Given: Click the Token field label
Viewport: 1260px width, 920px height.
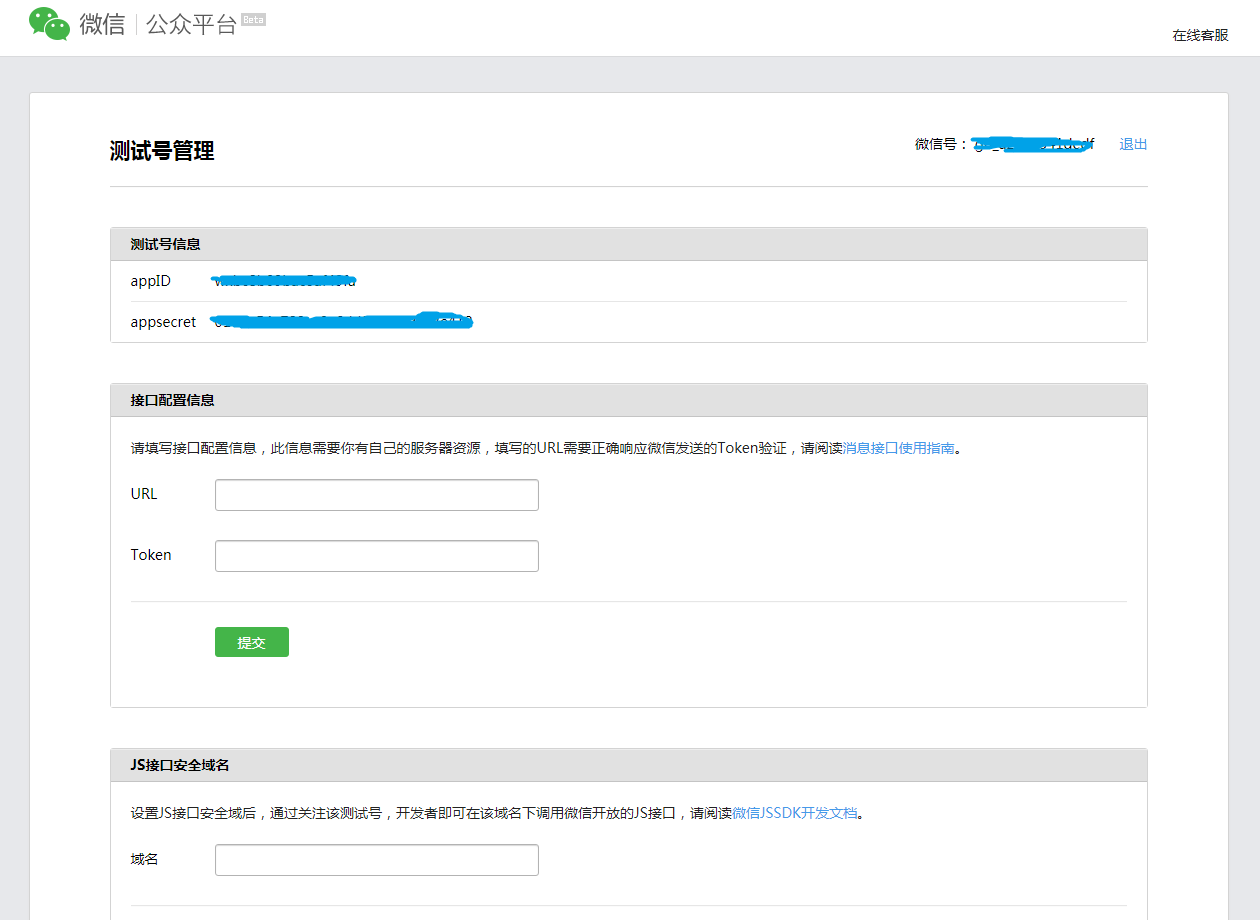Looking at the screenshot, I should [151, 555].
